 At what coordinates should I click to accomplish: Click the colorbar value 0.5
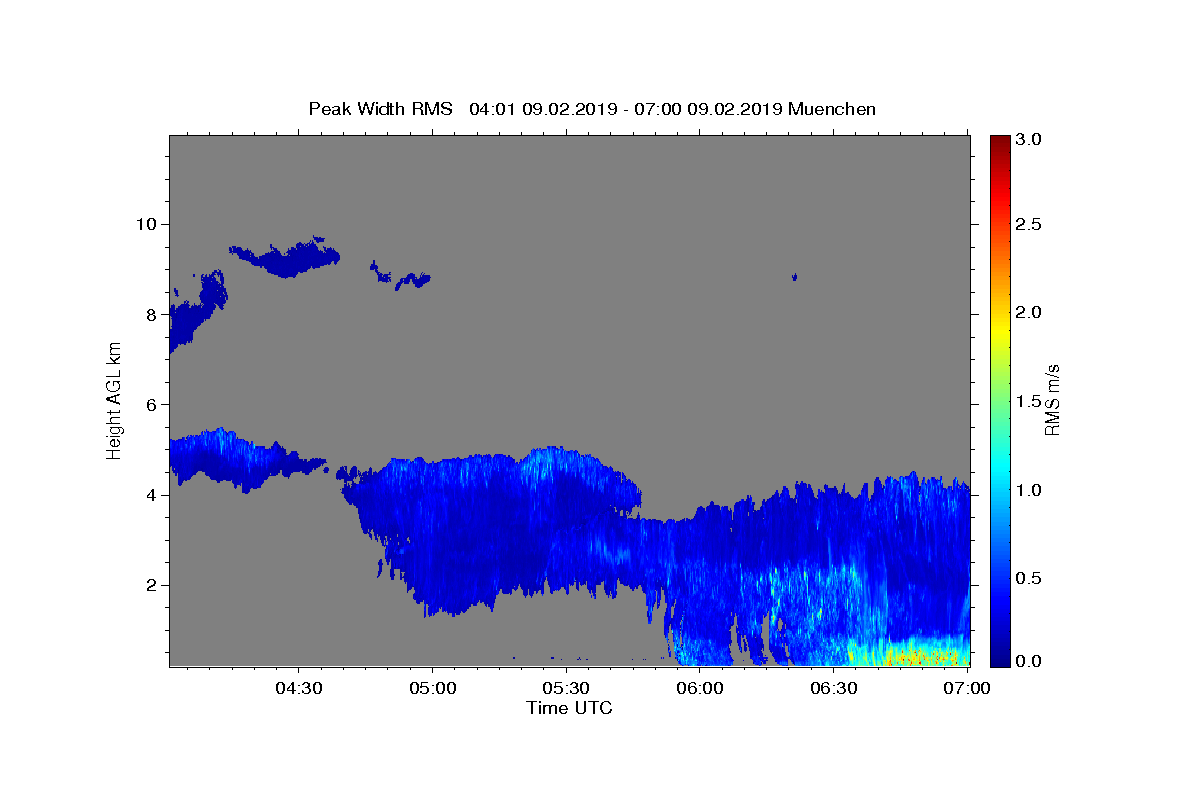pos(1029,577)
